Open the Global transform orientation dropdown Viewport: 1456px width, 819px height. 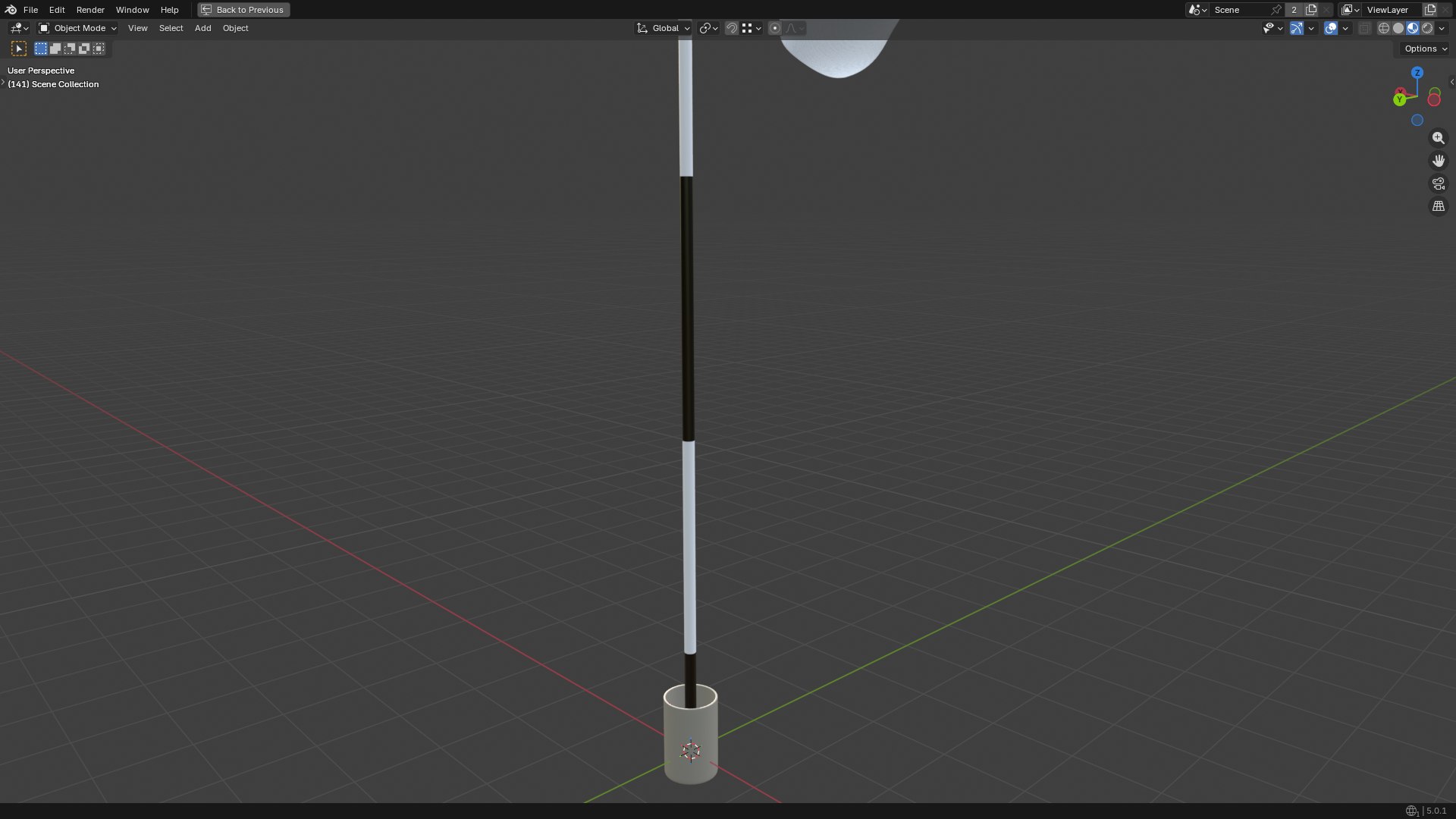pos(663,28)
